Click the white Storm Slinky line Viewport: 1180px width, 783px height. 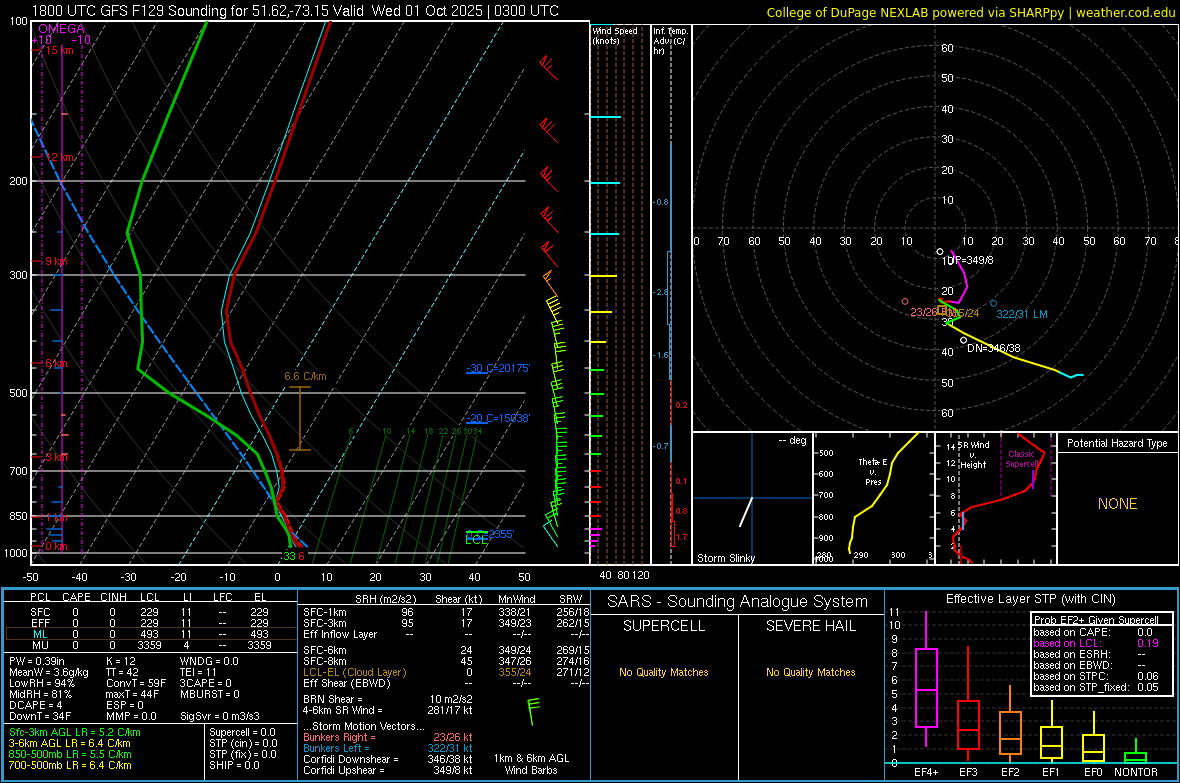(x=746, y=511)
